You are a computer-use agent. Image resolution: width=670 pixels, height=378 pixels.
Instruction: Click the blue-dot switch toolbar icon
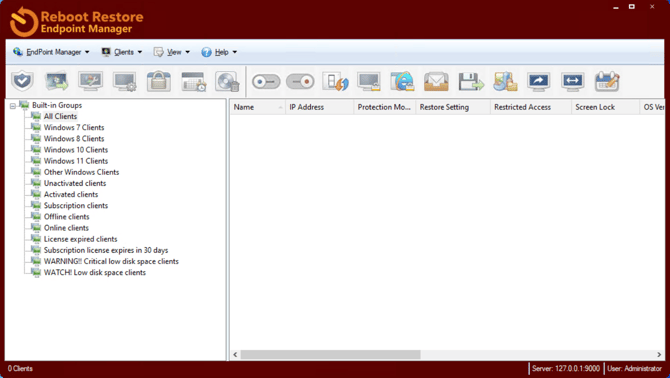point(266,82)
